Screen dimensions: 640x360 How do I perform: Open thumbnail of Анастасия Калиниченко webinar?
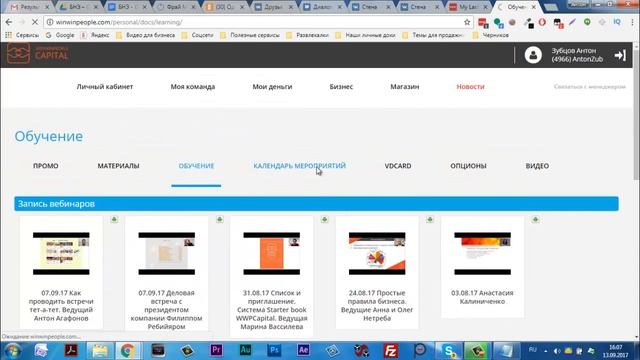click(482, 253)
